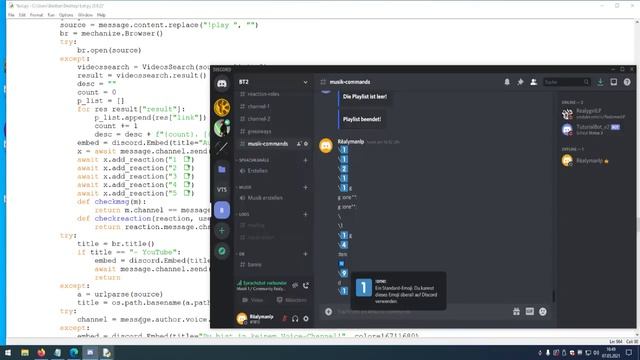Disconnect from the voice channel
640x360 pixels.
[x=306, y=285]
